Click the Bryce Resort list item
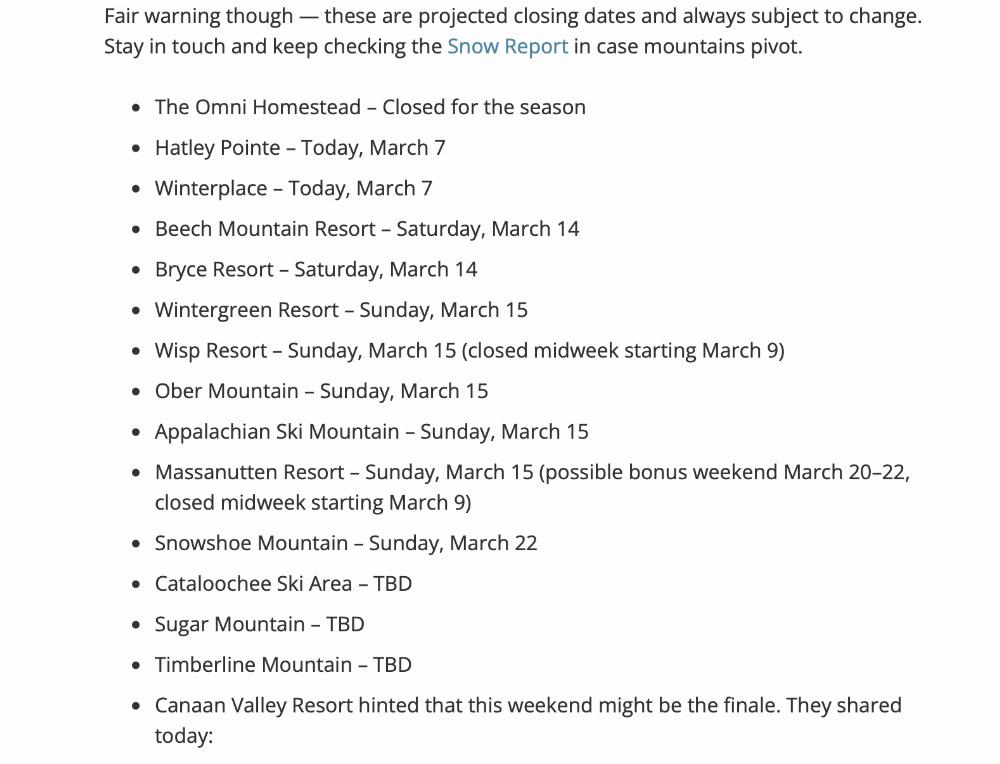Viewport: 1000px width, 764px height. pos(316,270)
